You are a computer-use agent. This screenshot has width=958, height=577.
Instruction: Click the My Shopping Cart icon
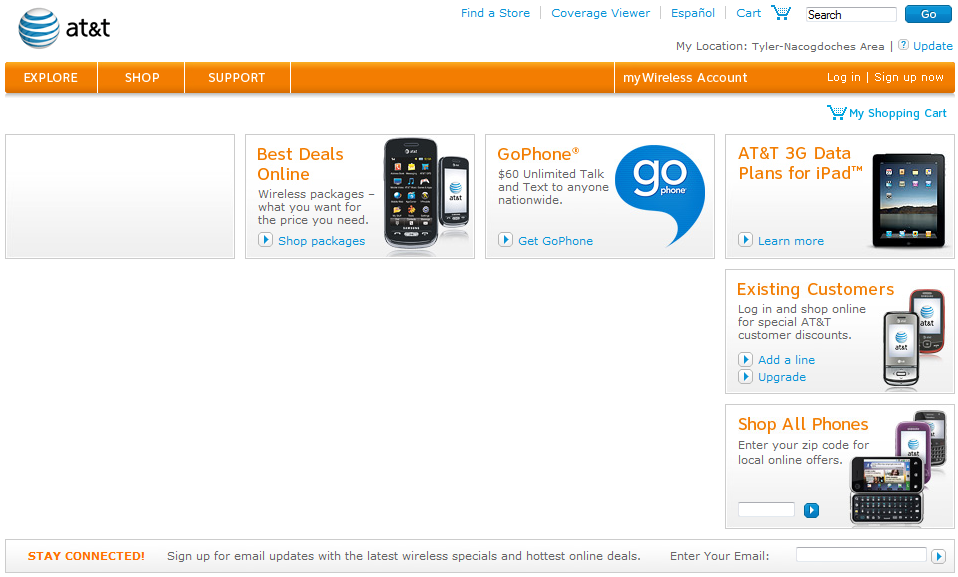836,112
